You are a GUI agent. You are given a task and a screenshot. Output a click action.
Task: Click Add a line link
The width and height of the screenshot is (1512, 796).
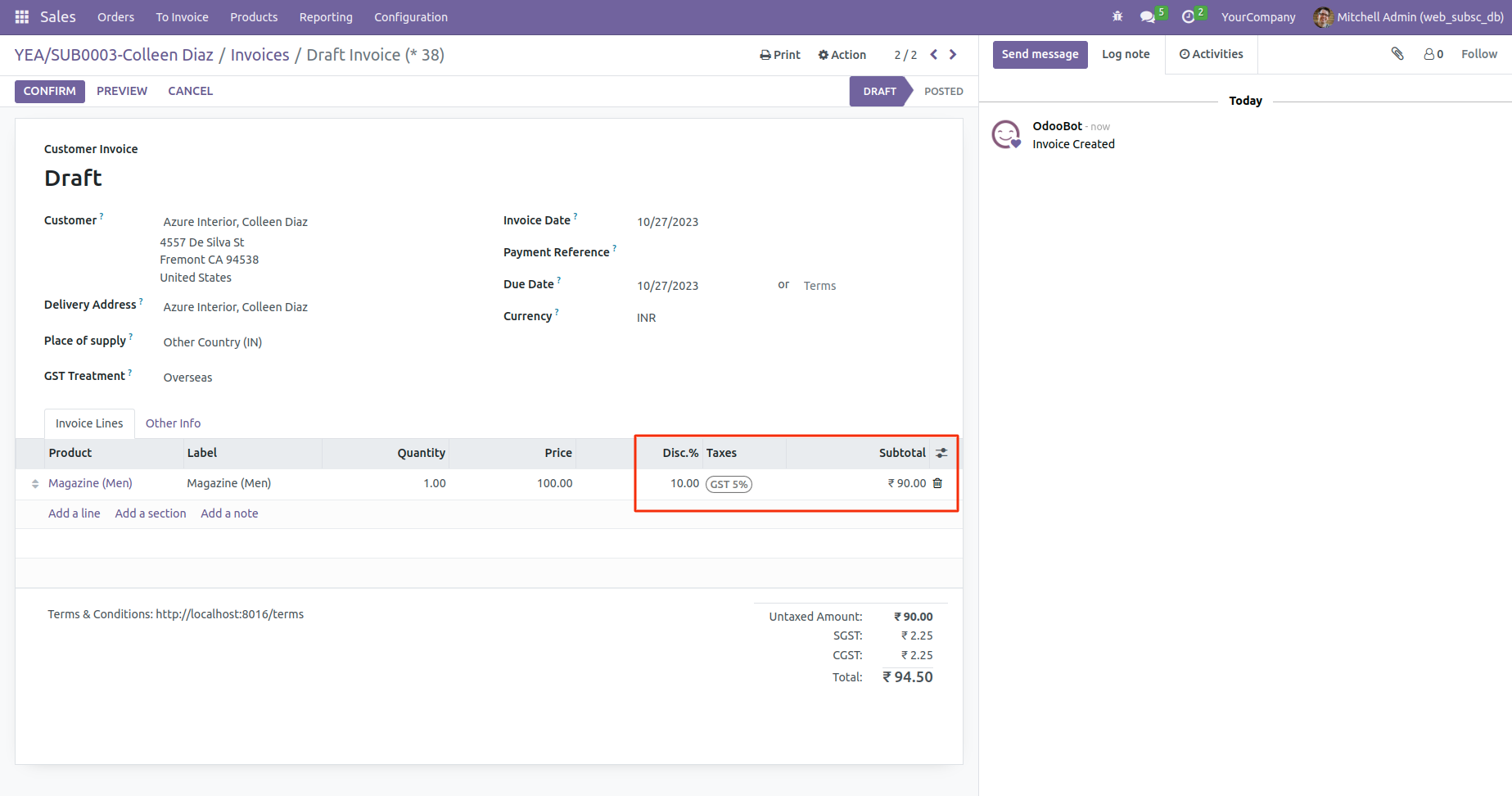tap(74, 513)
